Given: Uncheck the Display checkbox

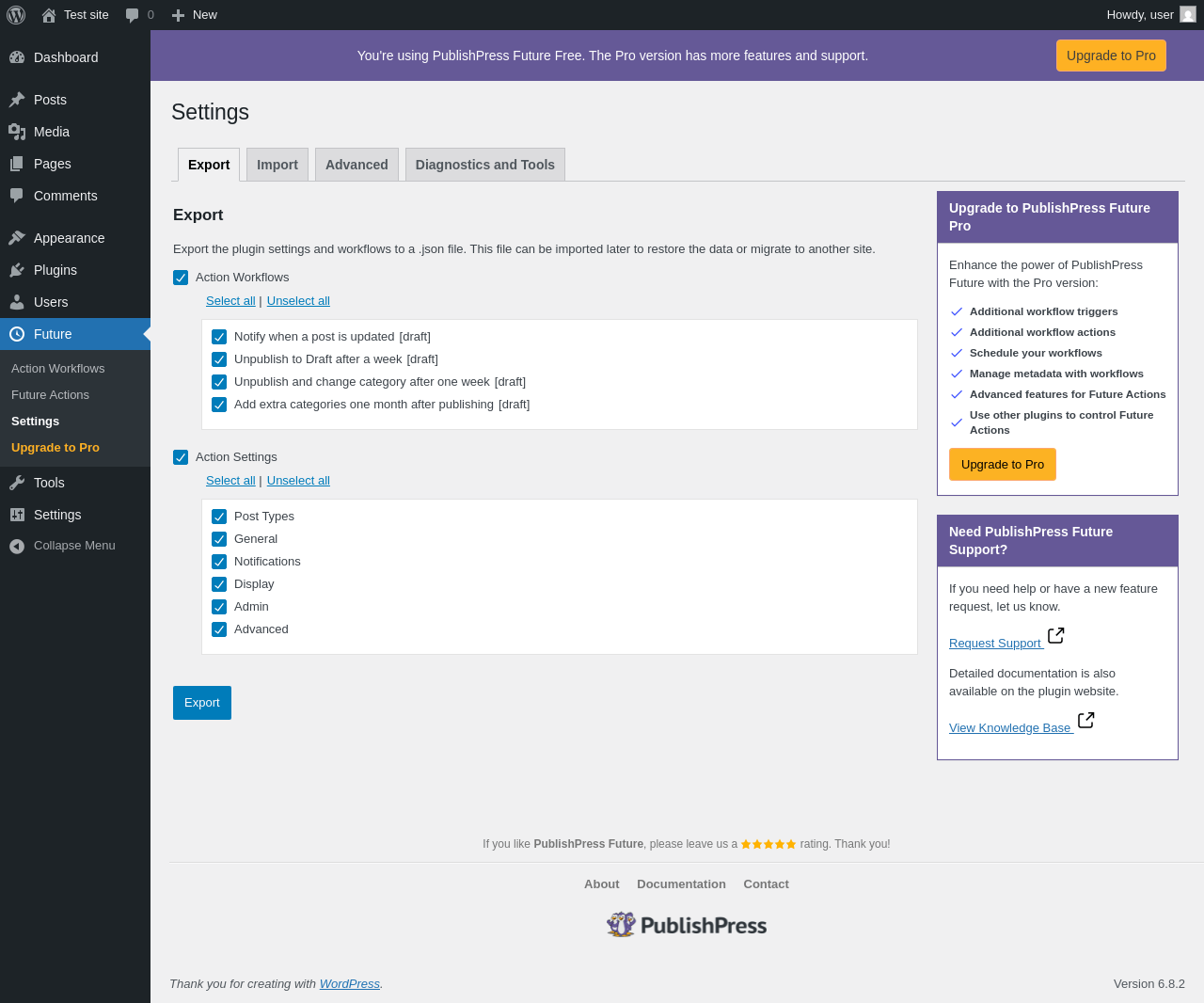Looking at the screenshot, I should point(219,584).
